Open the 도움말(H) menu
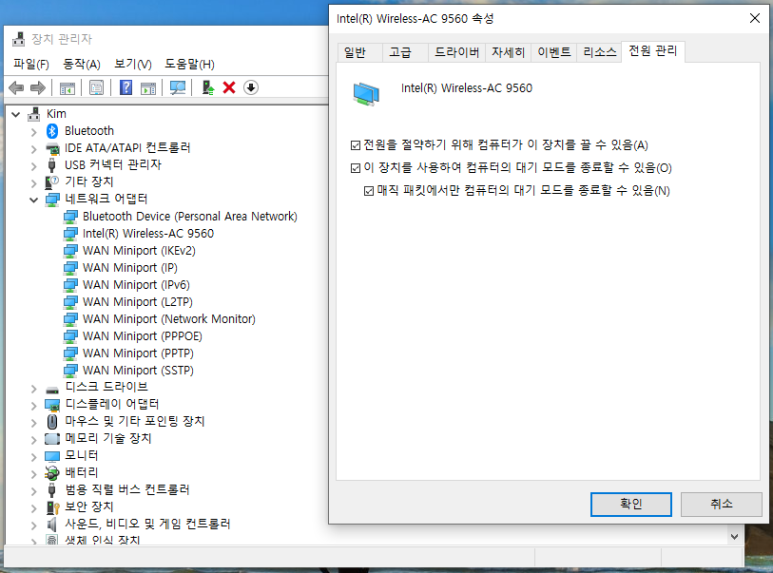 pyautogui.click(x=190, y=64)
